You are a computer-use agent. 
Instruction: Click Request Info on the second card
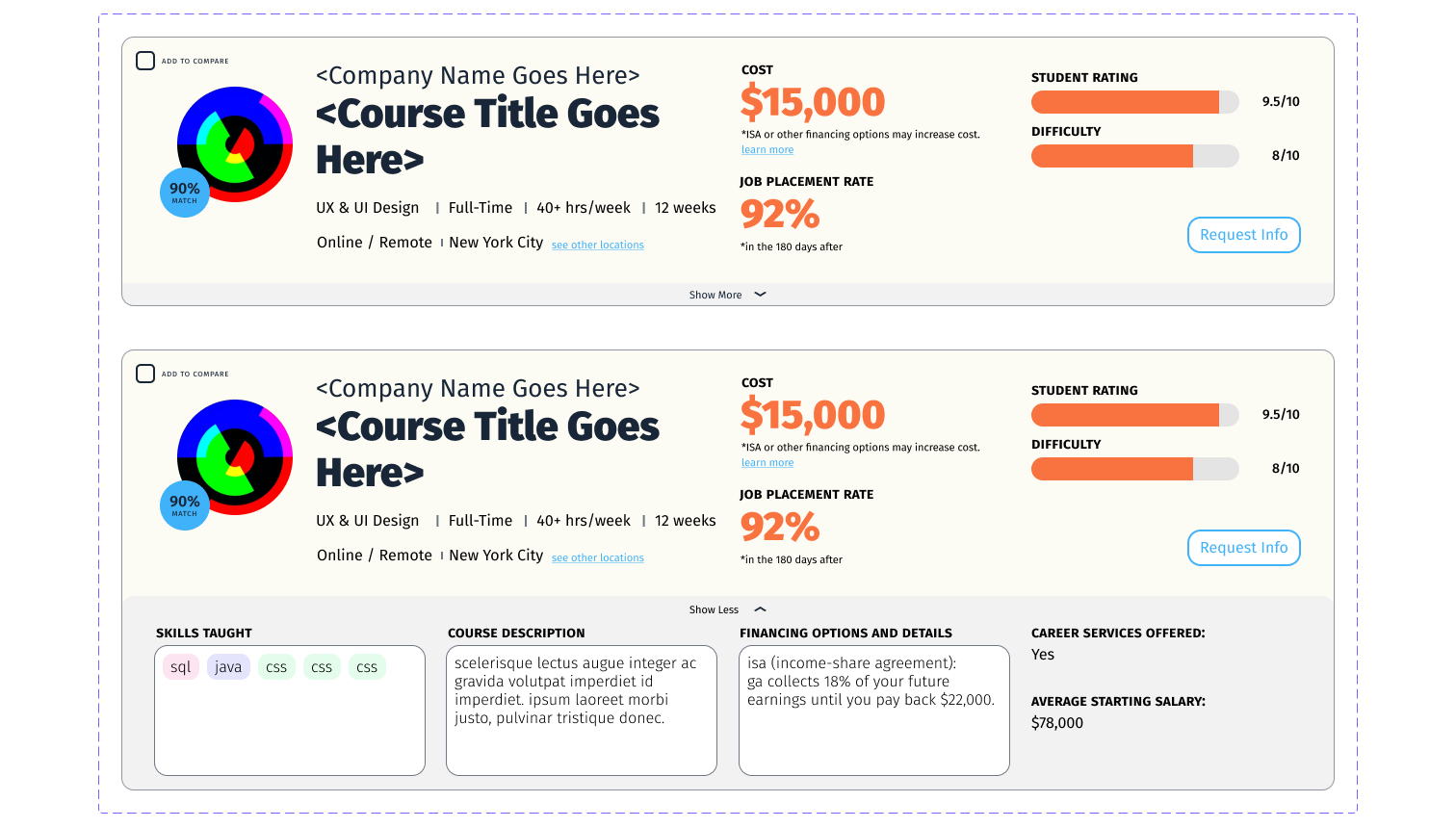coord(1244,548)
